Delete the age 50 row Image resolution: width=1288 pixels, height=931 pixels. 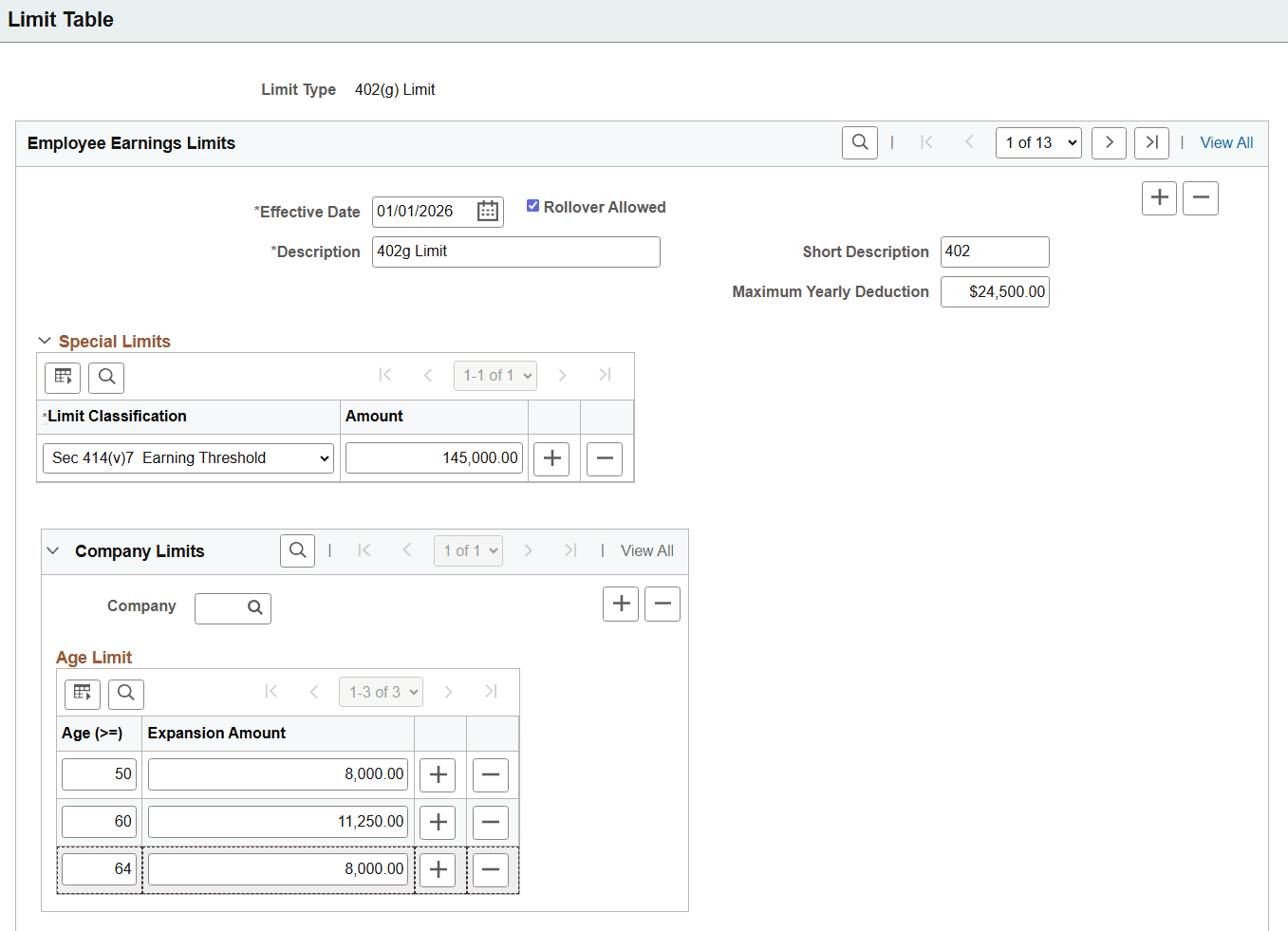click(x=491, y=775)
